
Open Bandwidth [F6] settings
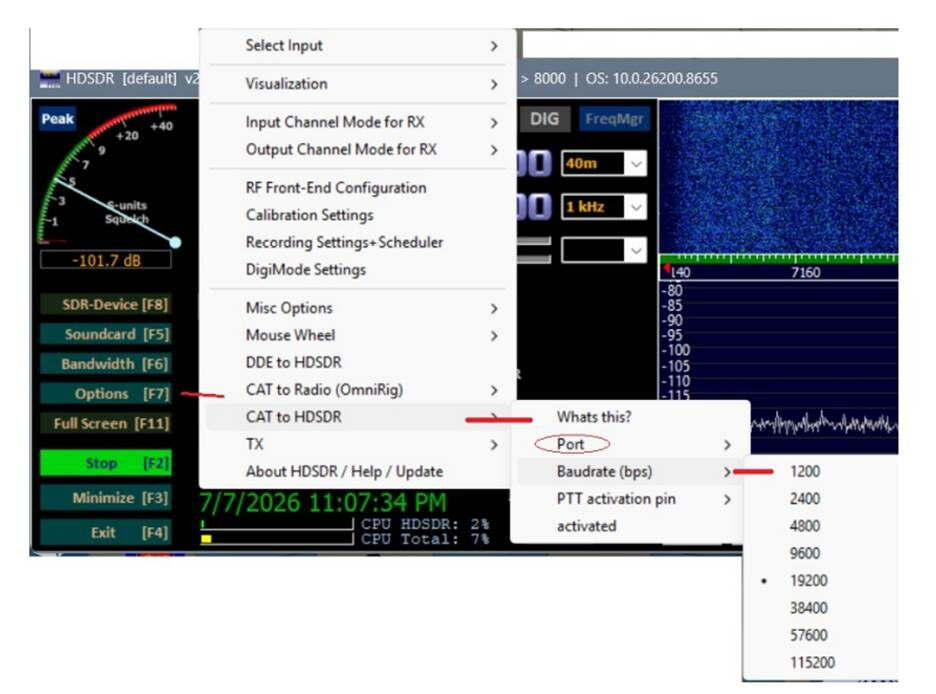(106, 364)
